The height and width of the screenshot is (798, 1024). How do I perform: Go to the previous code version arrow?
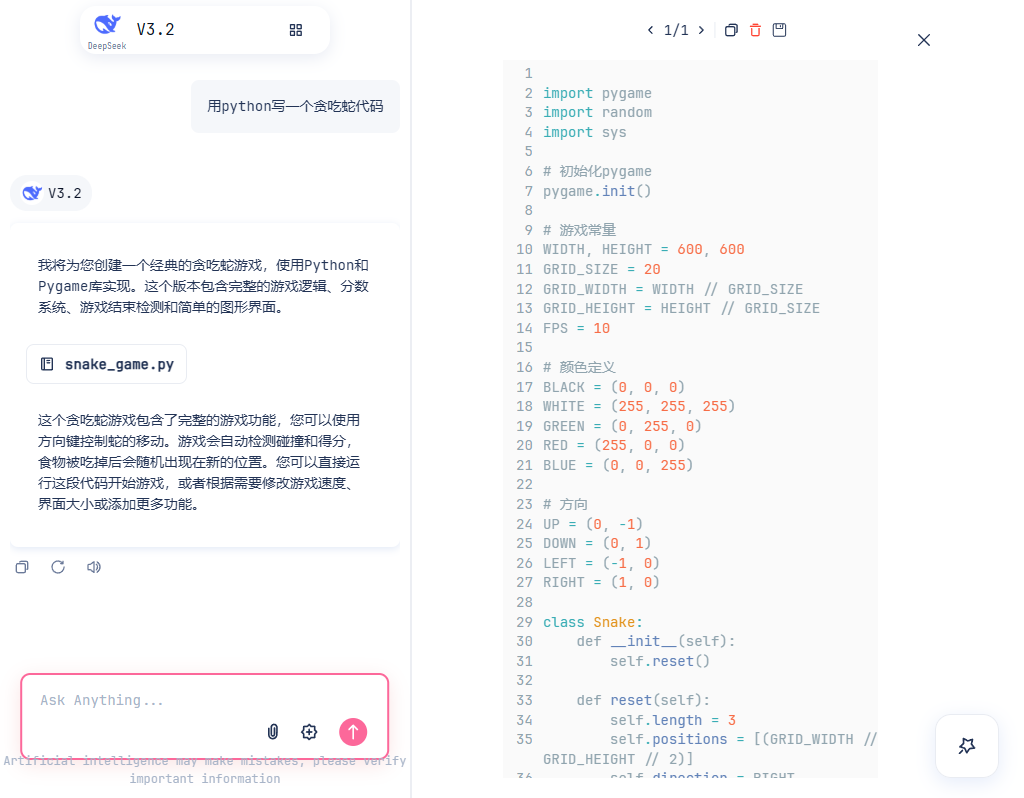point(650,30)
